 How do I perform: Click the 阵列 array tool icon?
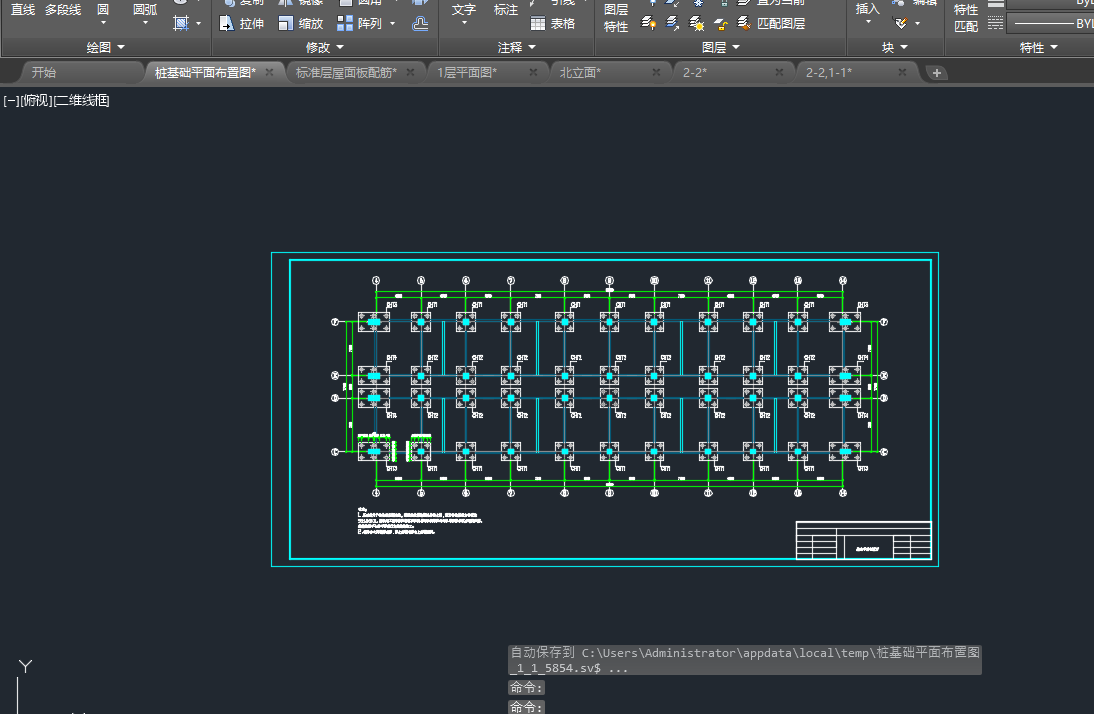pyautogui.click(x=345, y=23)
